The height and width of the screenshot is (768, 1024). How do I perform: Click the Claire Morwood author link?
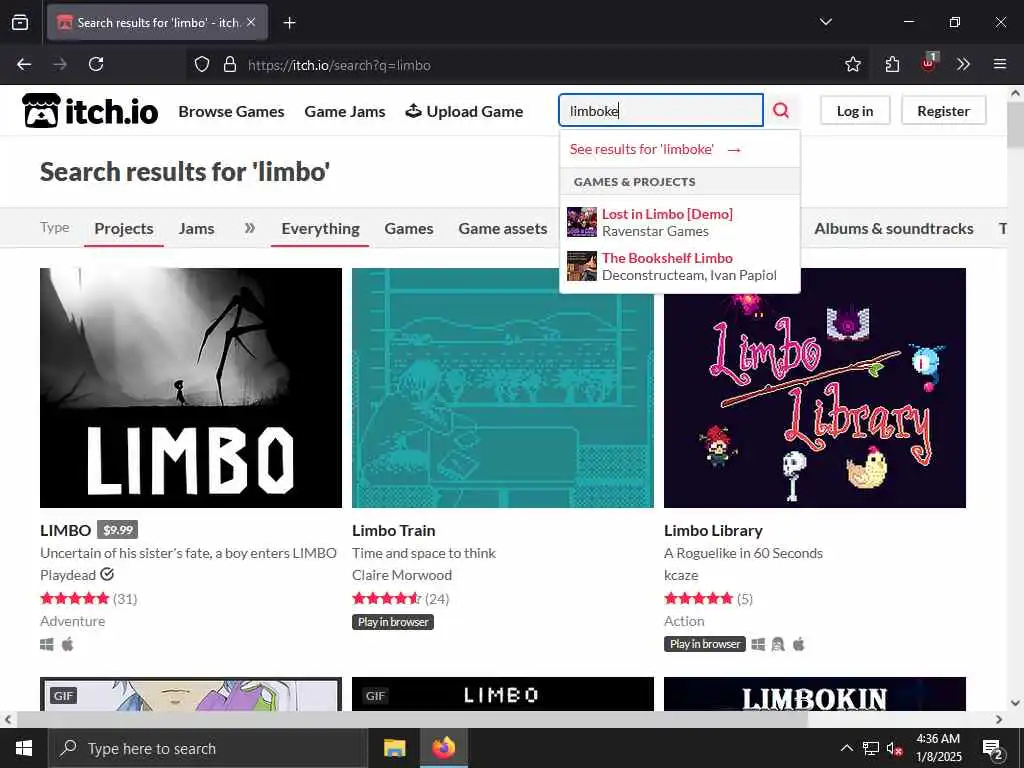tap(402, 575)
